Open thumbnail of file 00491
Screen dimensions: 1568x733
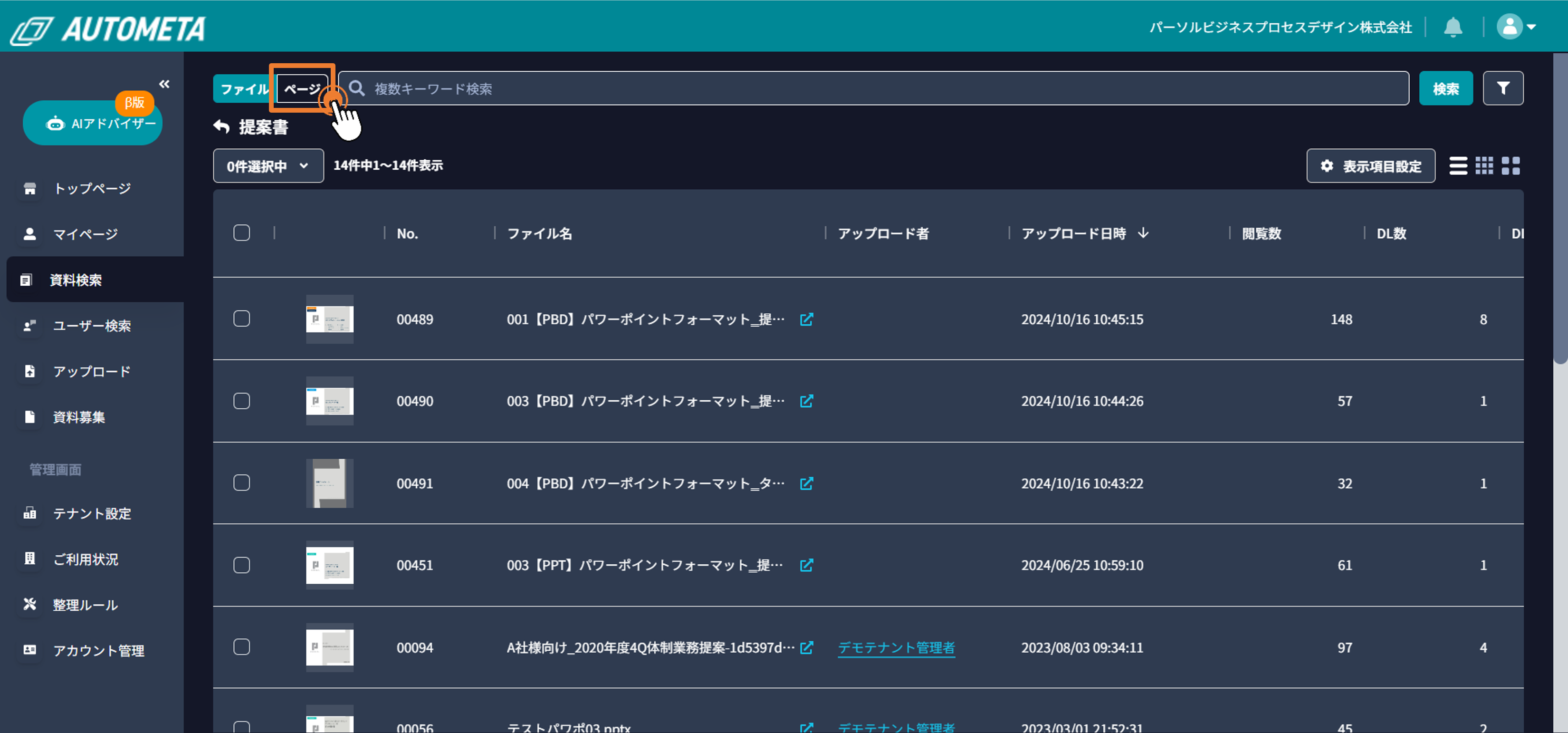coord(329,483)
